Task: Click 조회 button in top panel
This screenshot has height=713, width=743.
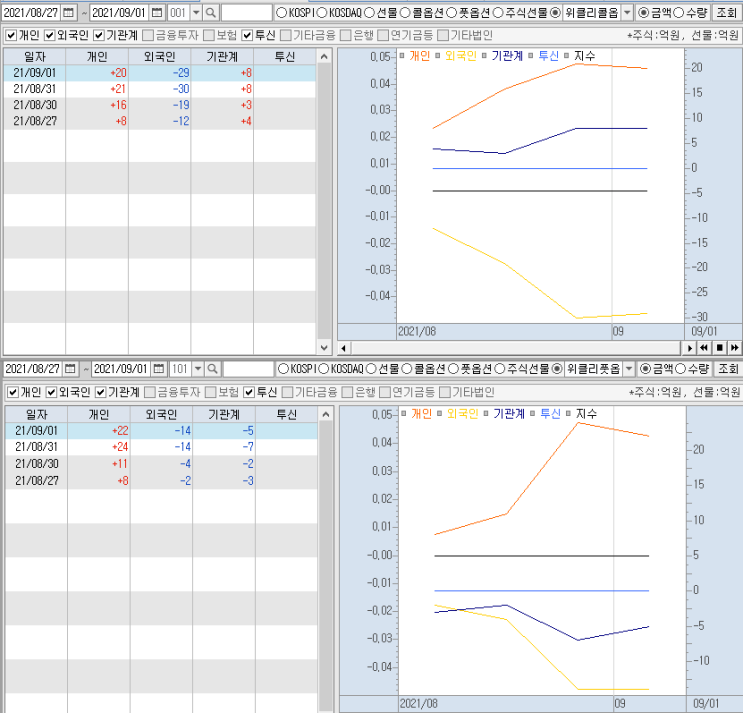Action: coord(727,13)
